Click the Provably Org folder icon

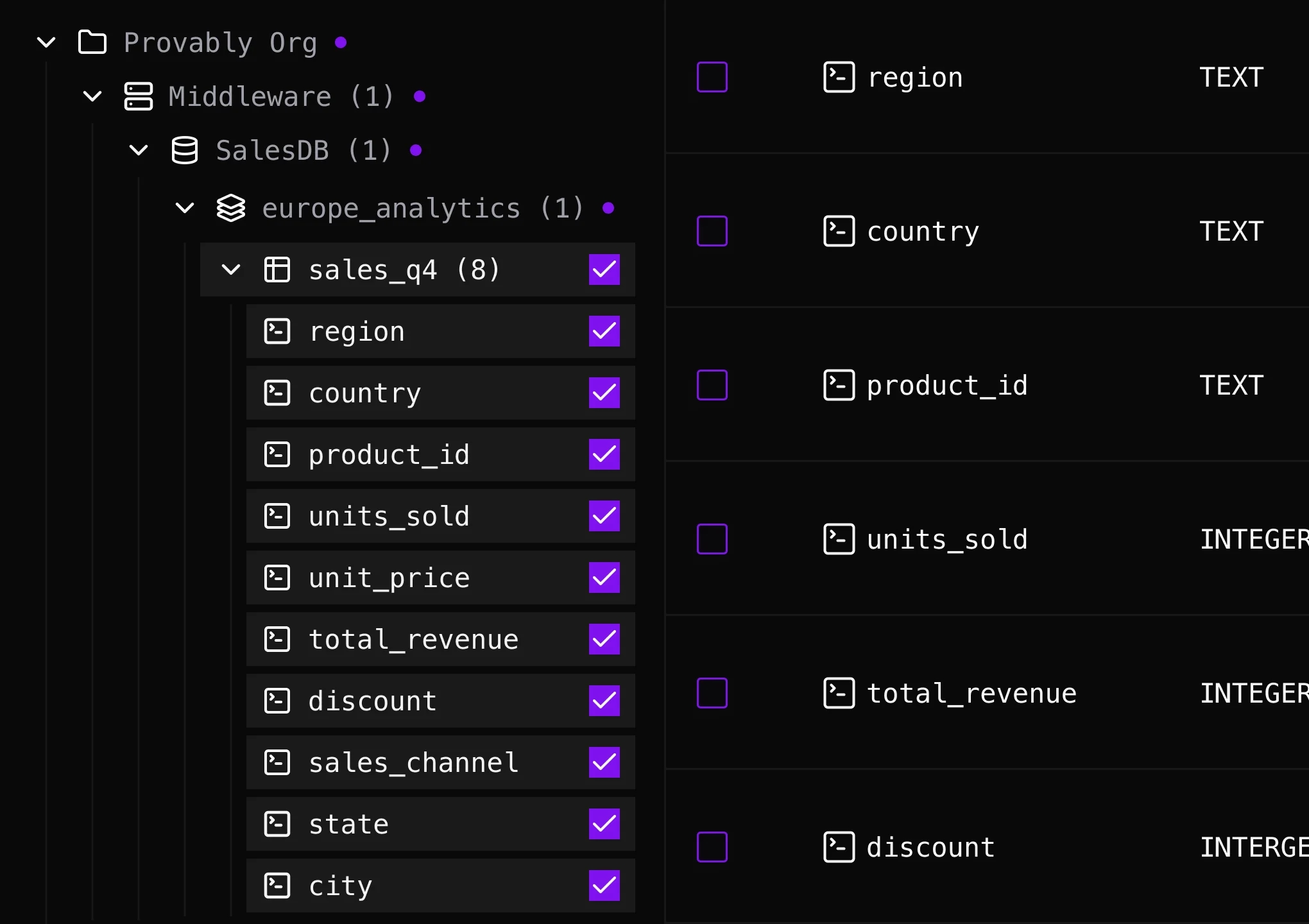(92, 42)
